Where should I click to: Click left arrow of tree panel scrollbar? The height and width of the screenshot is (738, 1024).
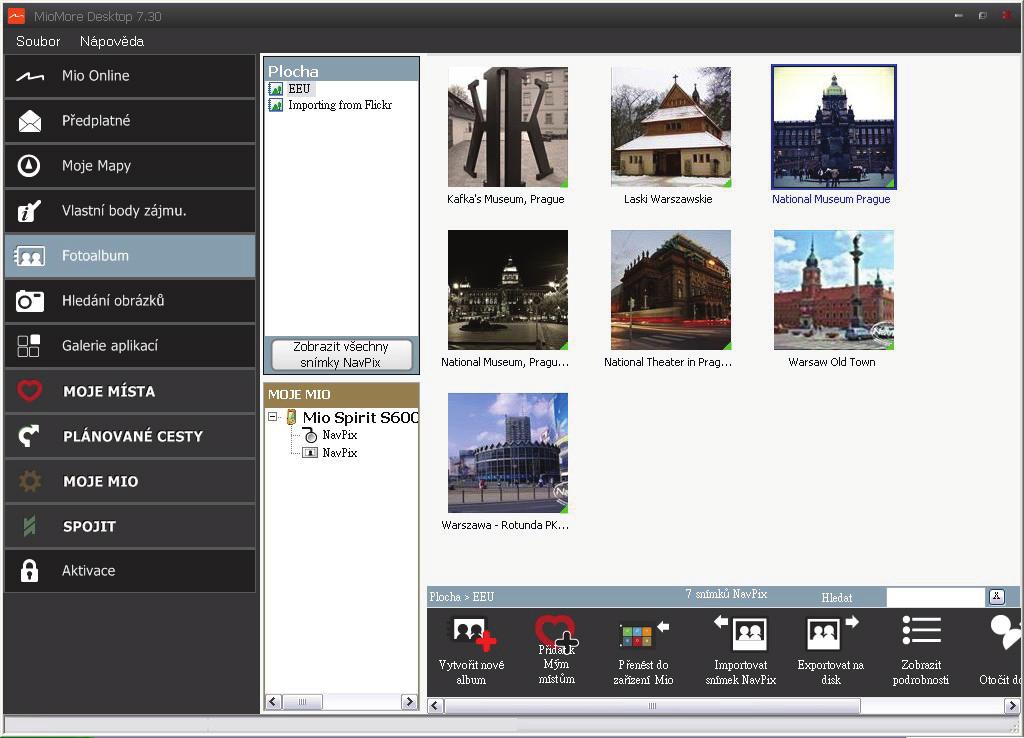point(273,702)
